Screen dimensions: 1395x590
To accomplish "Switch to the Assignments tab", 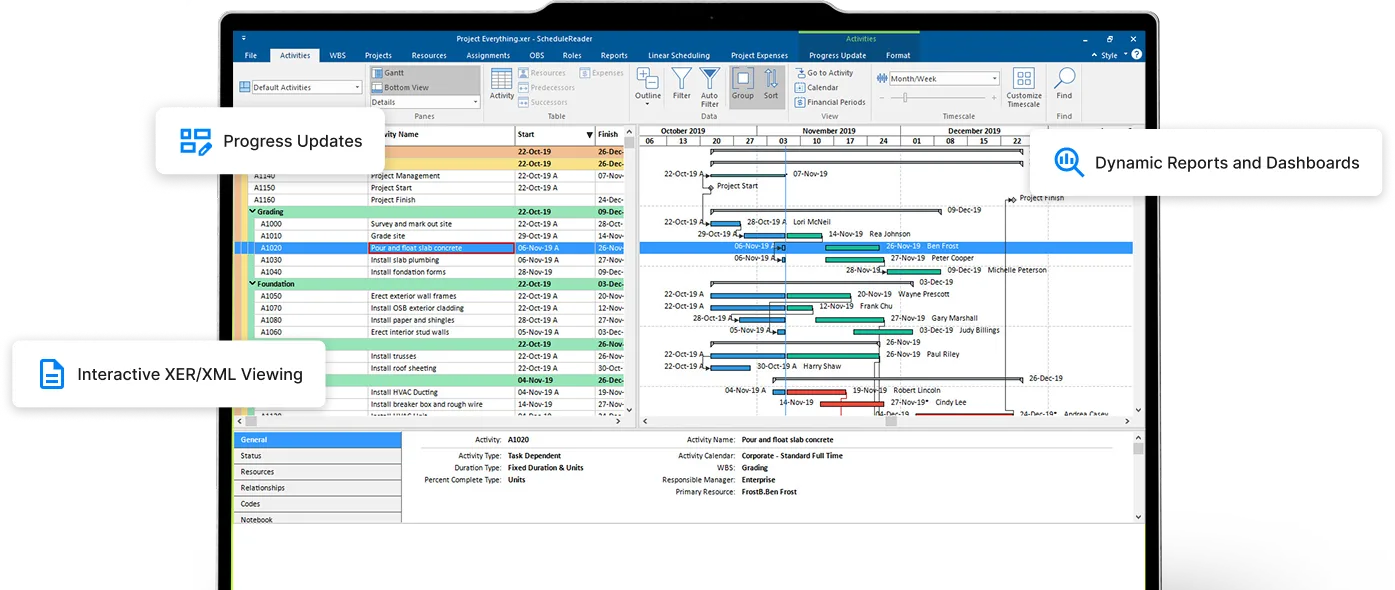I will 488,55.
